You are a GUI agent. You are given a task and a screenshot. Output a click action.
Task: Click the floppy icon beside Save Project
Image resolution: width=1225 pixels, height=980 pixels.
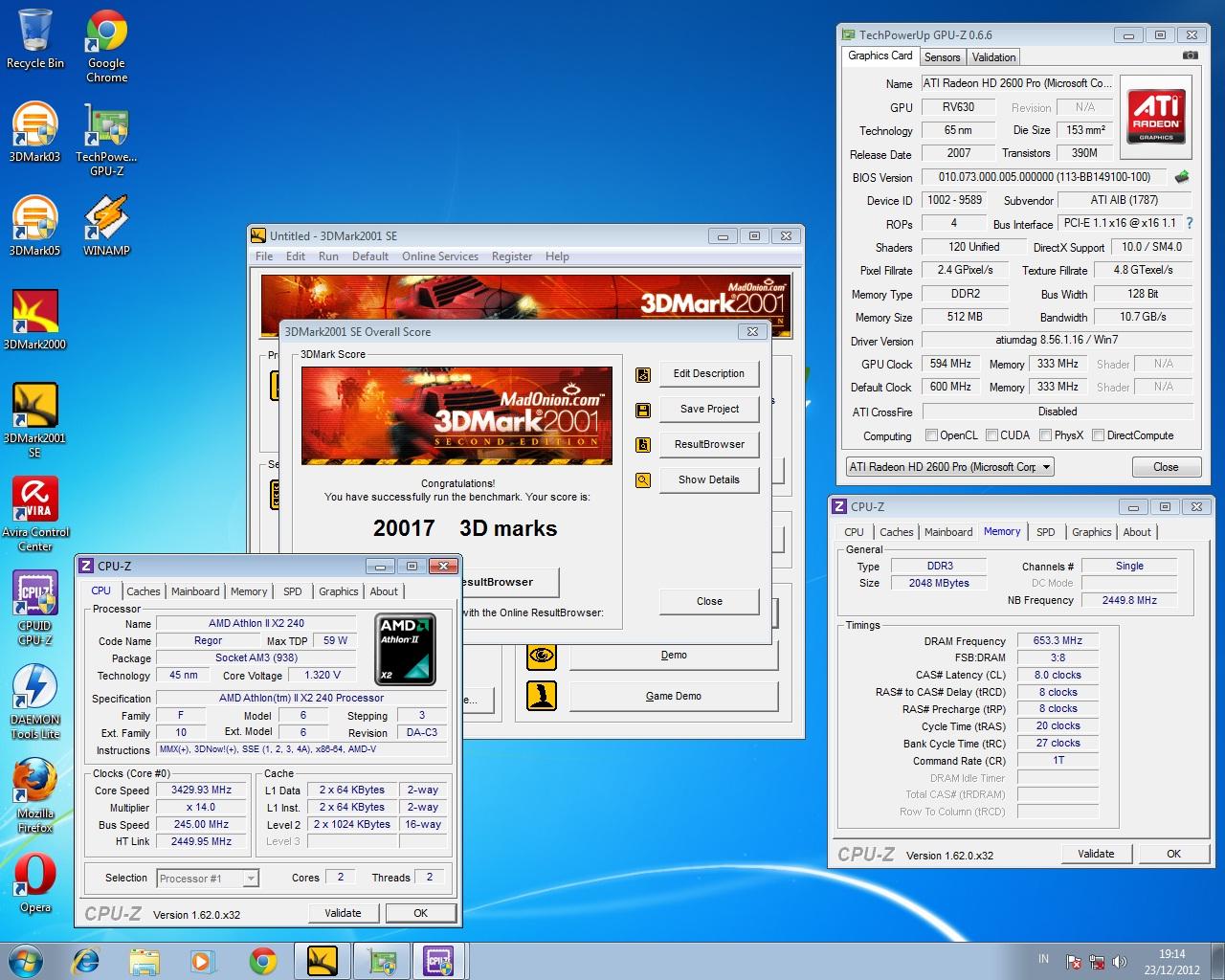(x=643, y=410)
